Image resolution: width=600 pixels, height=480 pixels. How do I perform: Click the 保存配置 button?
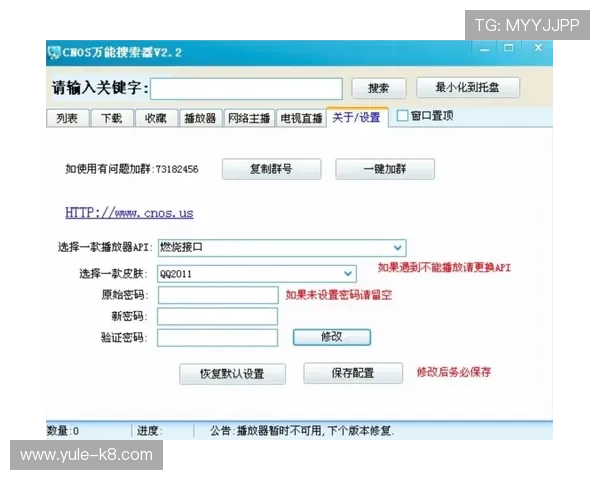coord(353,373)
